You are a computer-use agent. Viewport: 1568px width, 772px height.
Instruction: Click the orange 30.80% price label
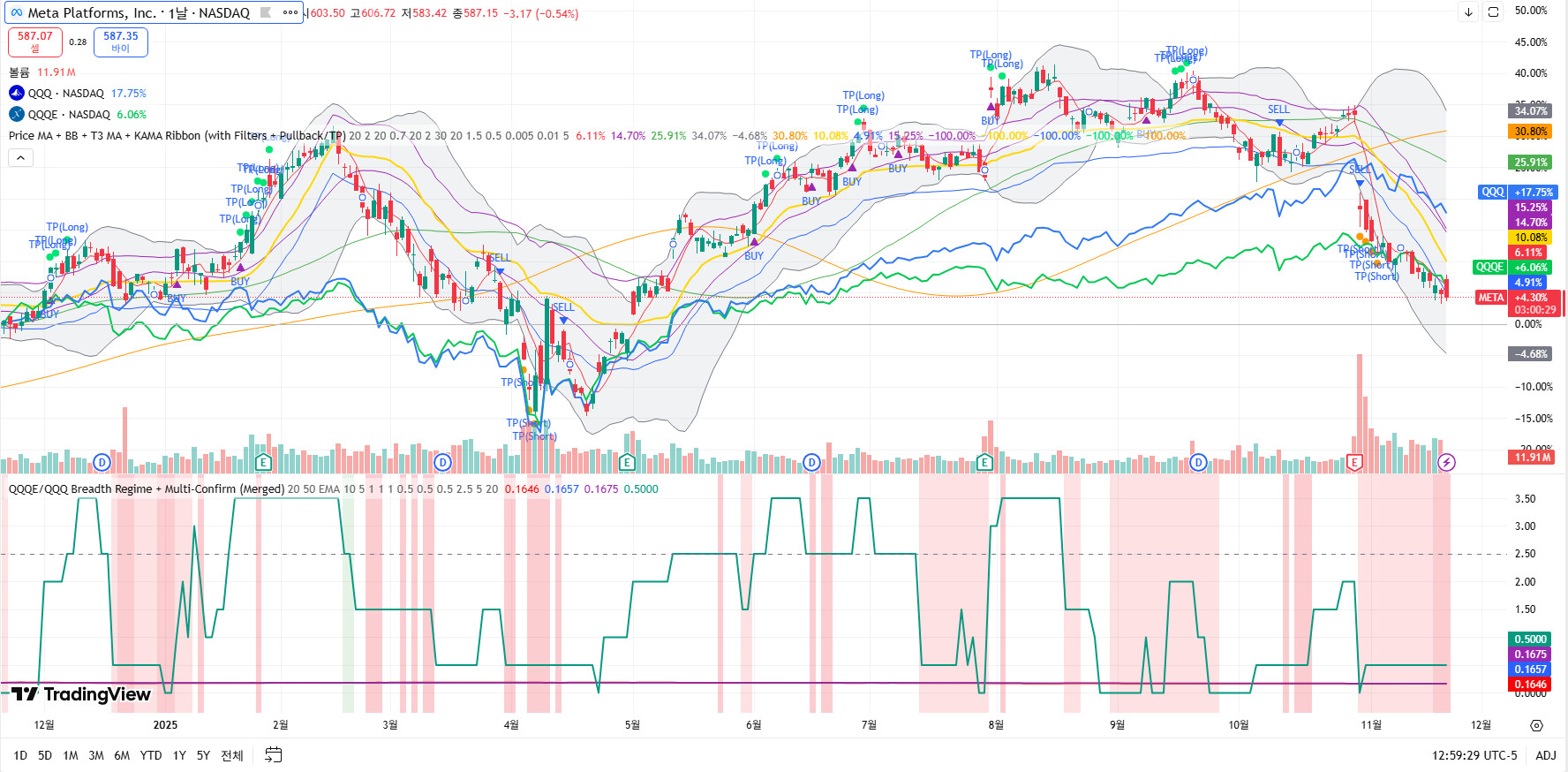(x=1531, y=132)
